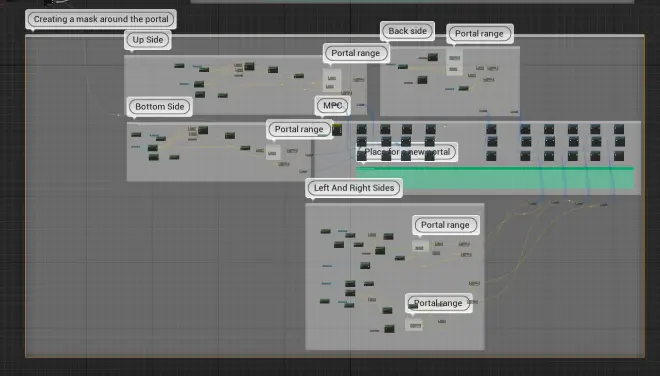Screen dimensions: 660x376
Task: Click the "Back side" comment bubble
Action: [407, 31]
